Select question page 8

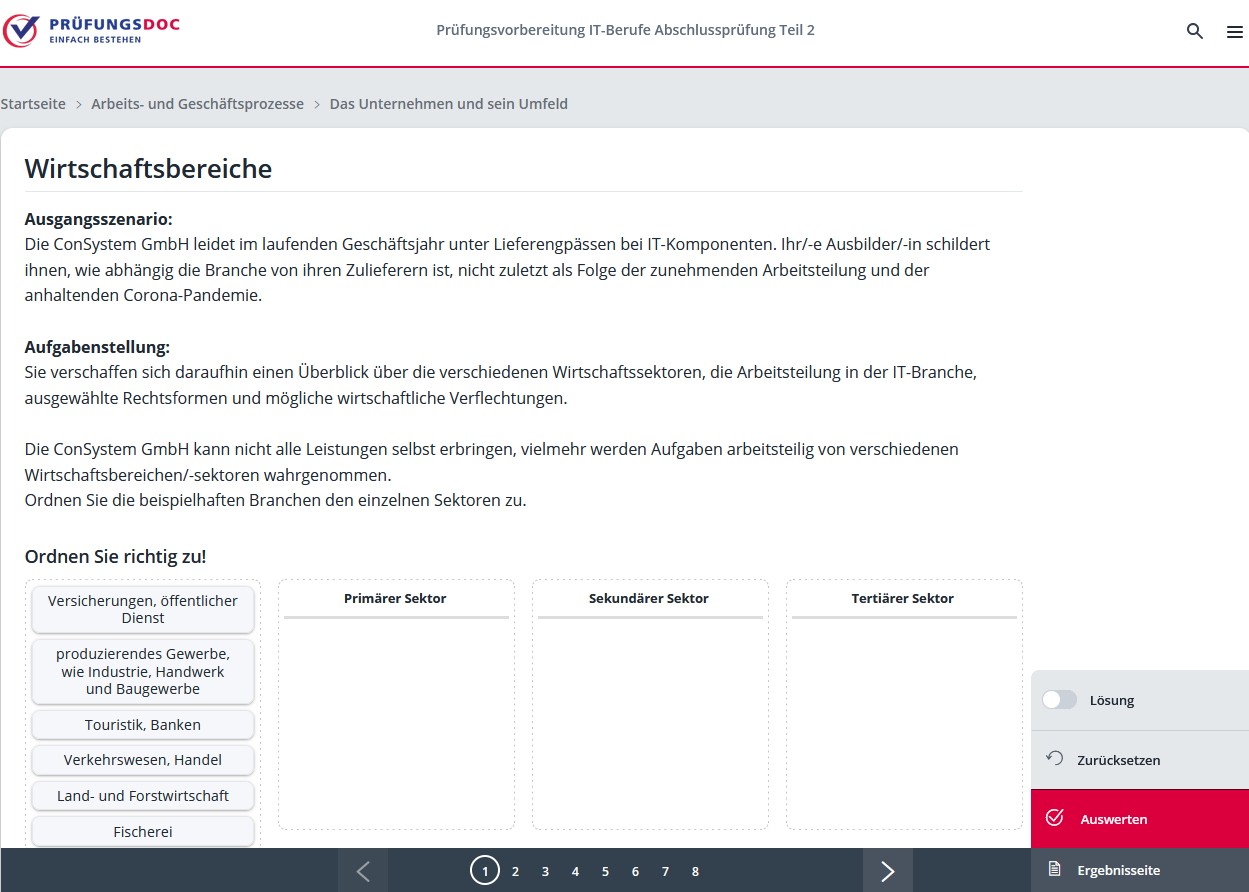pyautogui.click(x=695, y=871)
